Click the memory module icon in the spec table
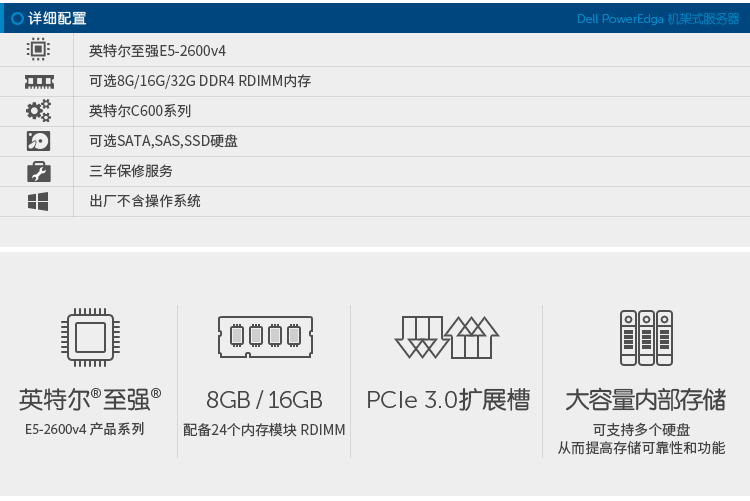The width and height of the screenshot is (750, 501). pyautogui.click(x=38, y=81)
